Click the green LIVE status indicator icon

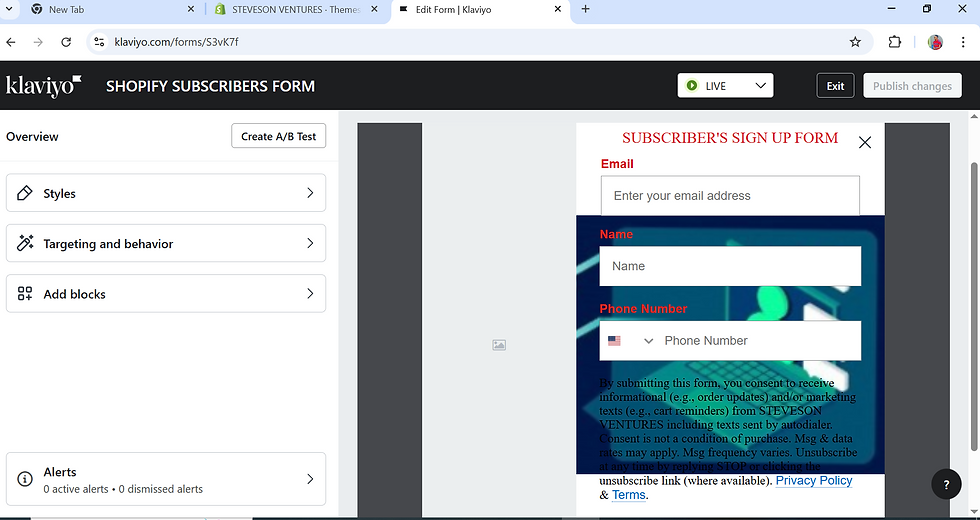[x=691, y=86]
